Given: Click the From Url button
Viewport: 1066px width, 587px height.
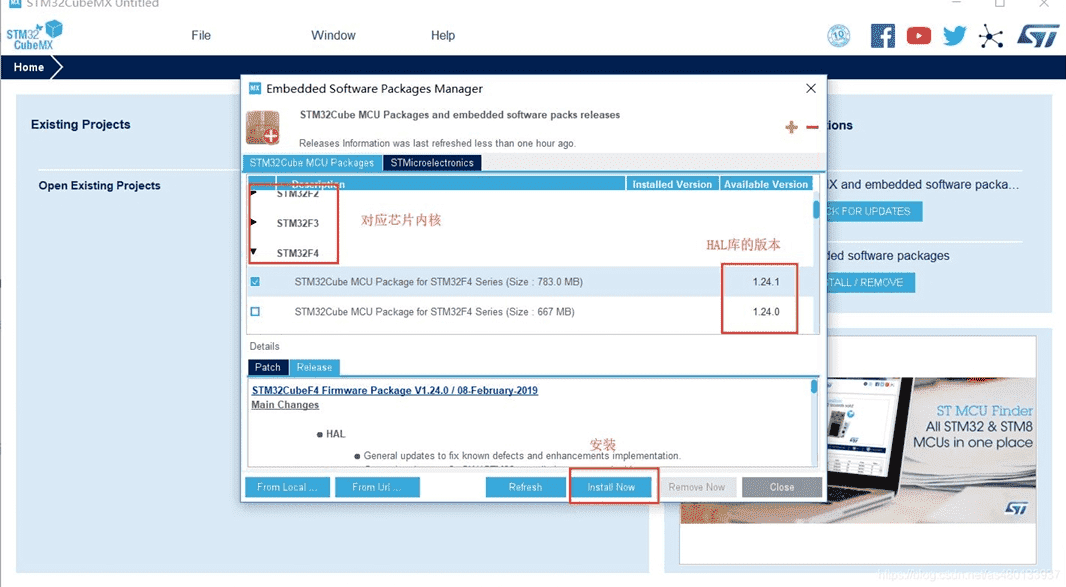Looking at the screenshot, I should 377,487.
